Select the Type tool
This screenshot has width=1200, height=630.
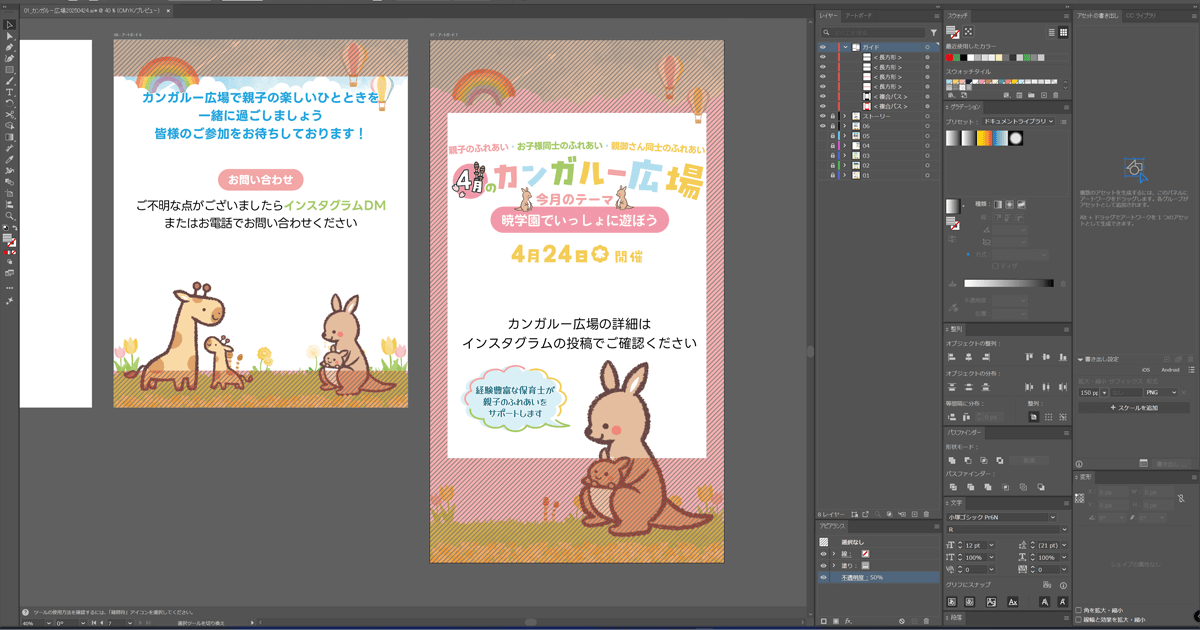pyautogui.click(x=9, y=92)
